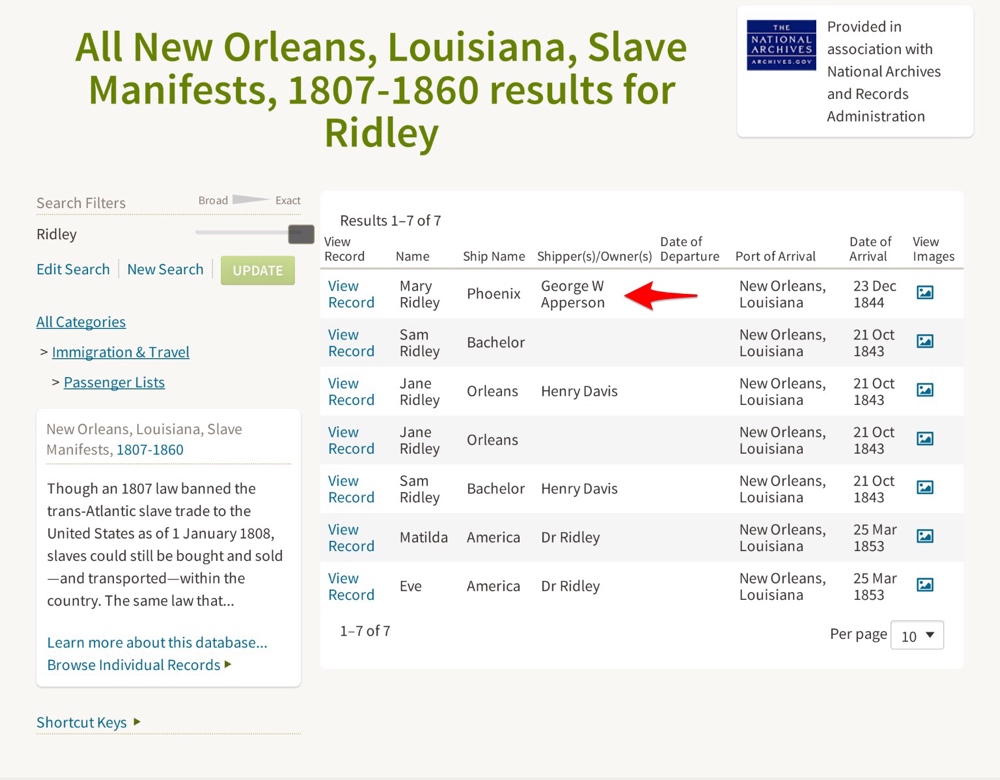Click Learn more about this database

point(157,642)
